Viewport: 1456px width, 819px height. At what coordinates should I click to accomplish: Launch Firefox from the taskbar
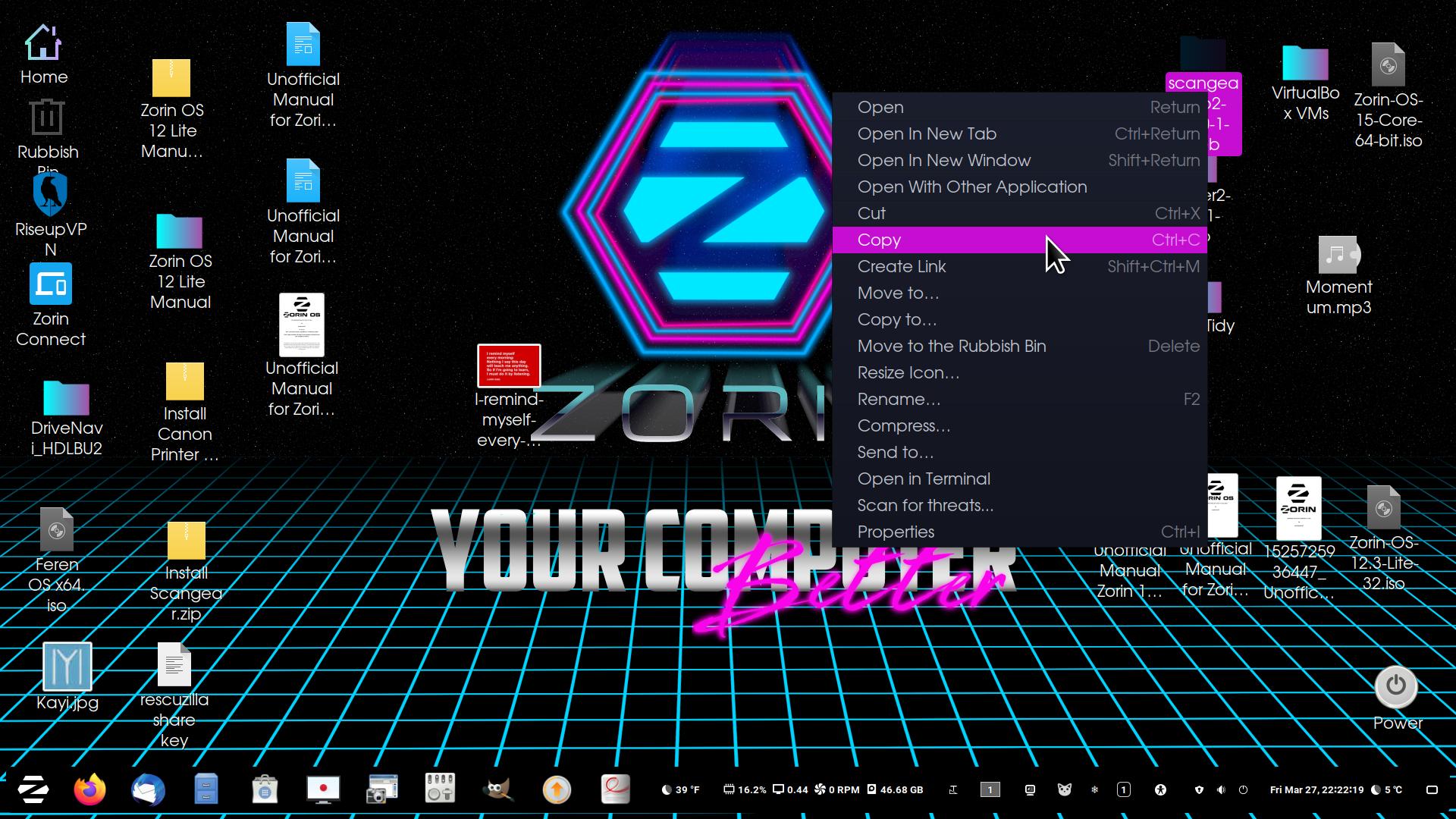[89, 789]
